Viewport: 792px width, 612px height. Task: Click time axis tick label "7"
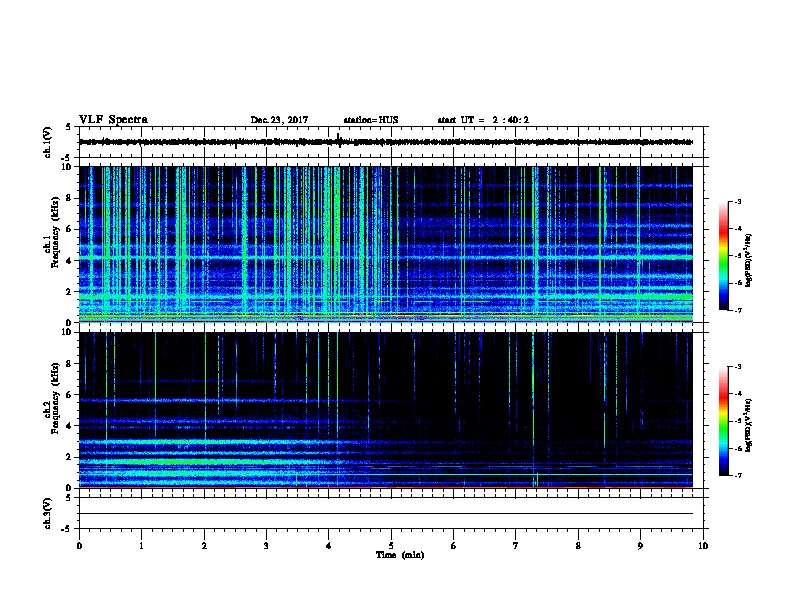[x=516, y=546]
